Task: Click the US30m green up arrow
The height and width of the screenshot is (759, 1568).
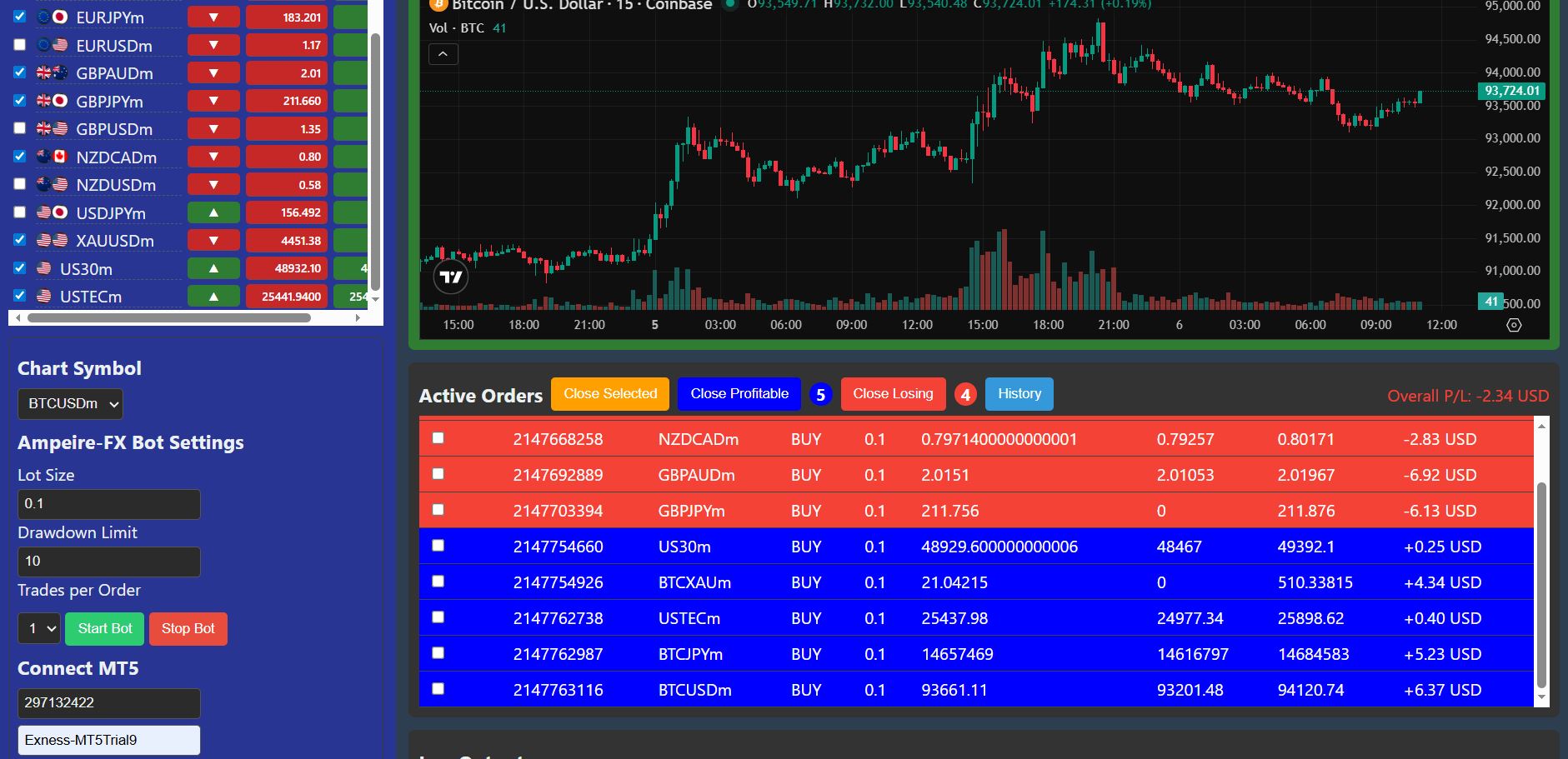Action: click(x=213, y=268)
